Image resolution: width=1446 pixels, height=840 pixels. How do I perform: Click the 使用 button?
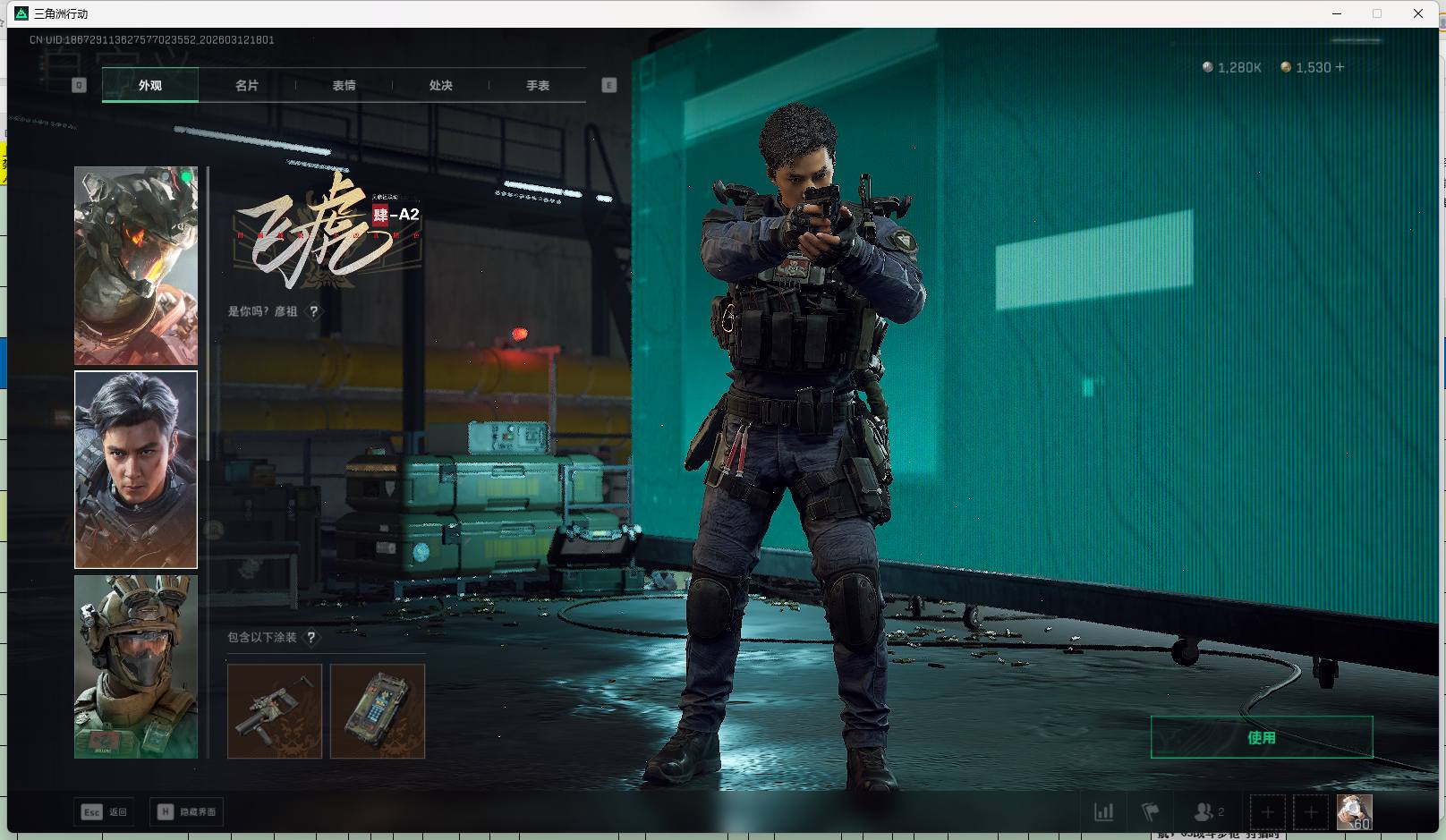[x=1262, y=737]
